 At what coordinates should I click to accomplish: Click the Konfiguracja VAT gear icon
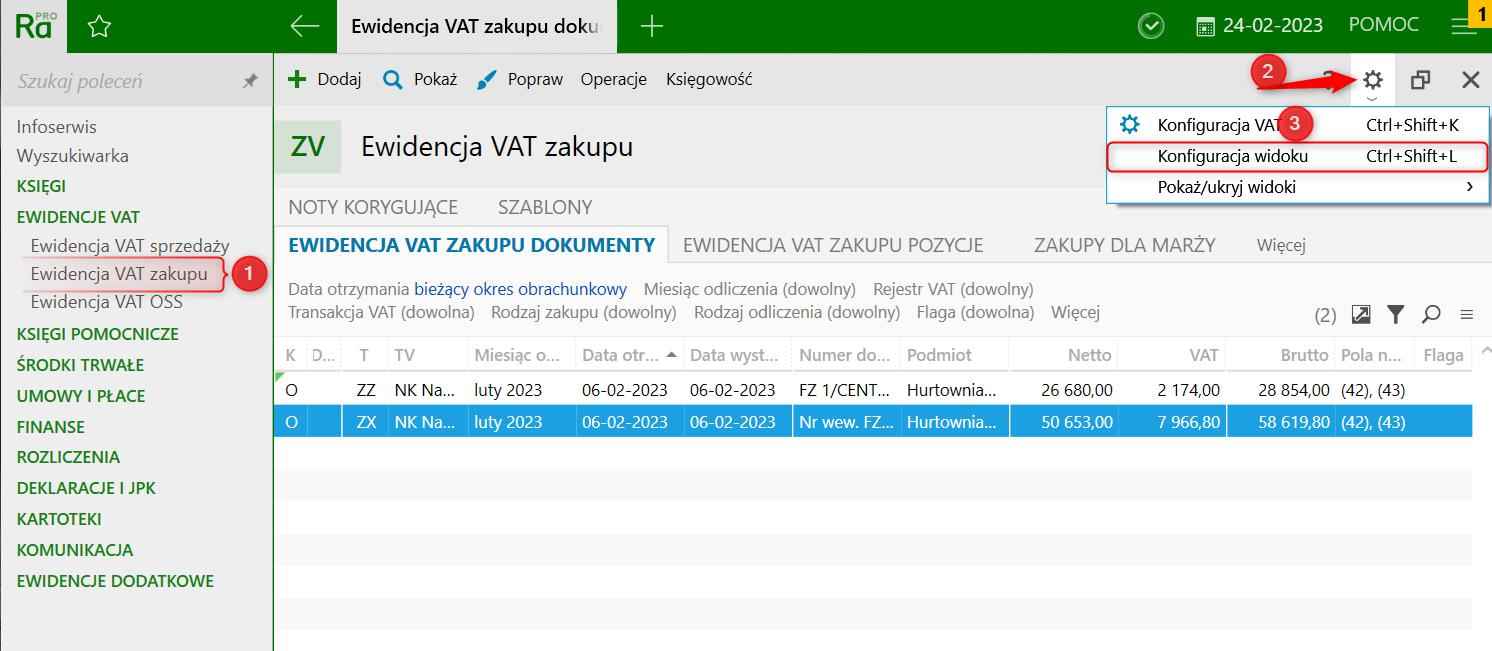pyautogui.click(x=1130, y=125)
